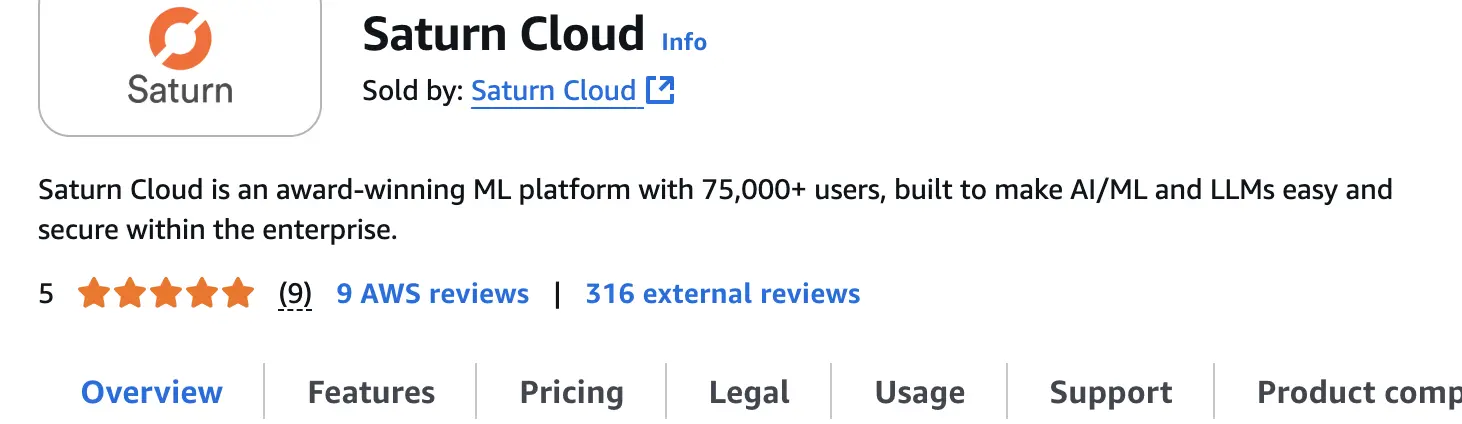Open the 9 AWS reviews link
The height and width of the screenshot is (424, 1462).
coord(433,294)
